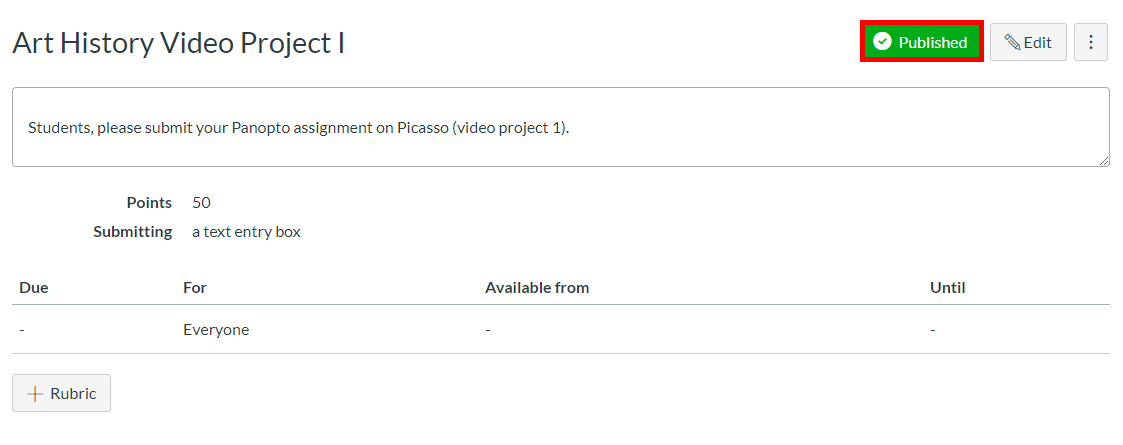Click inside the assignment description text box

click(x=561, y=128)
